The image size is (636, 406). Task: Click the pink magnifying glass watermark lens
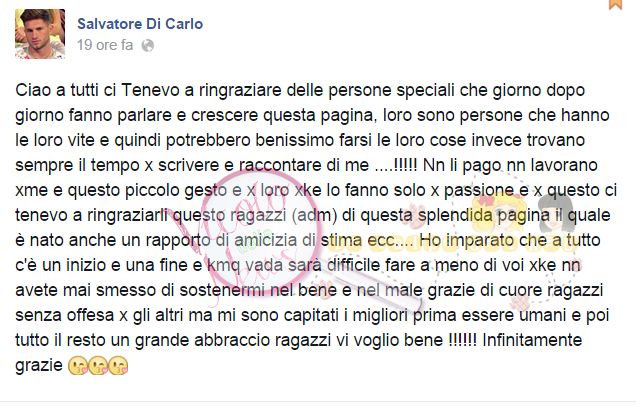click(x=258, y=228)
